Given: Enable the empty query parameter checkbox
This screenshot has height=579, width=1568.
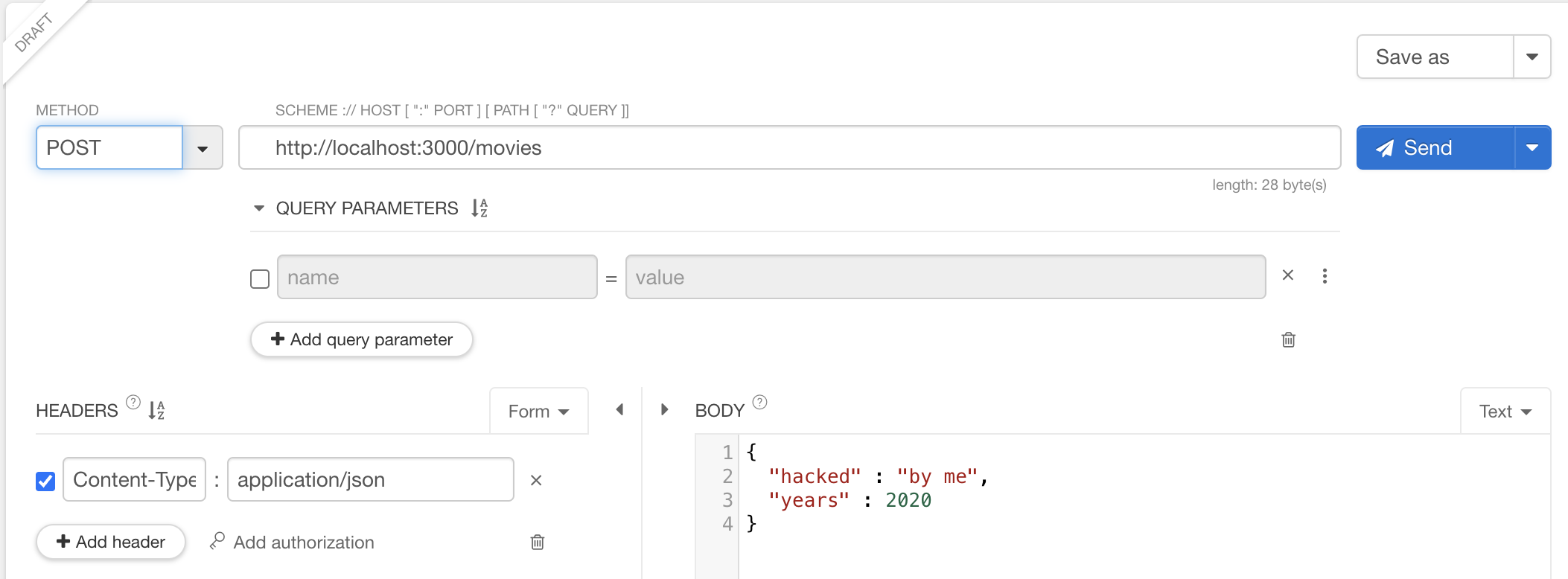Looking at the screenshot, I should click(x=260, y=279).
